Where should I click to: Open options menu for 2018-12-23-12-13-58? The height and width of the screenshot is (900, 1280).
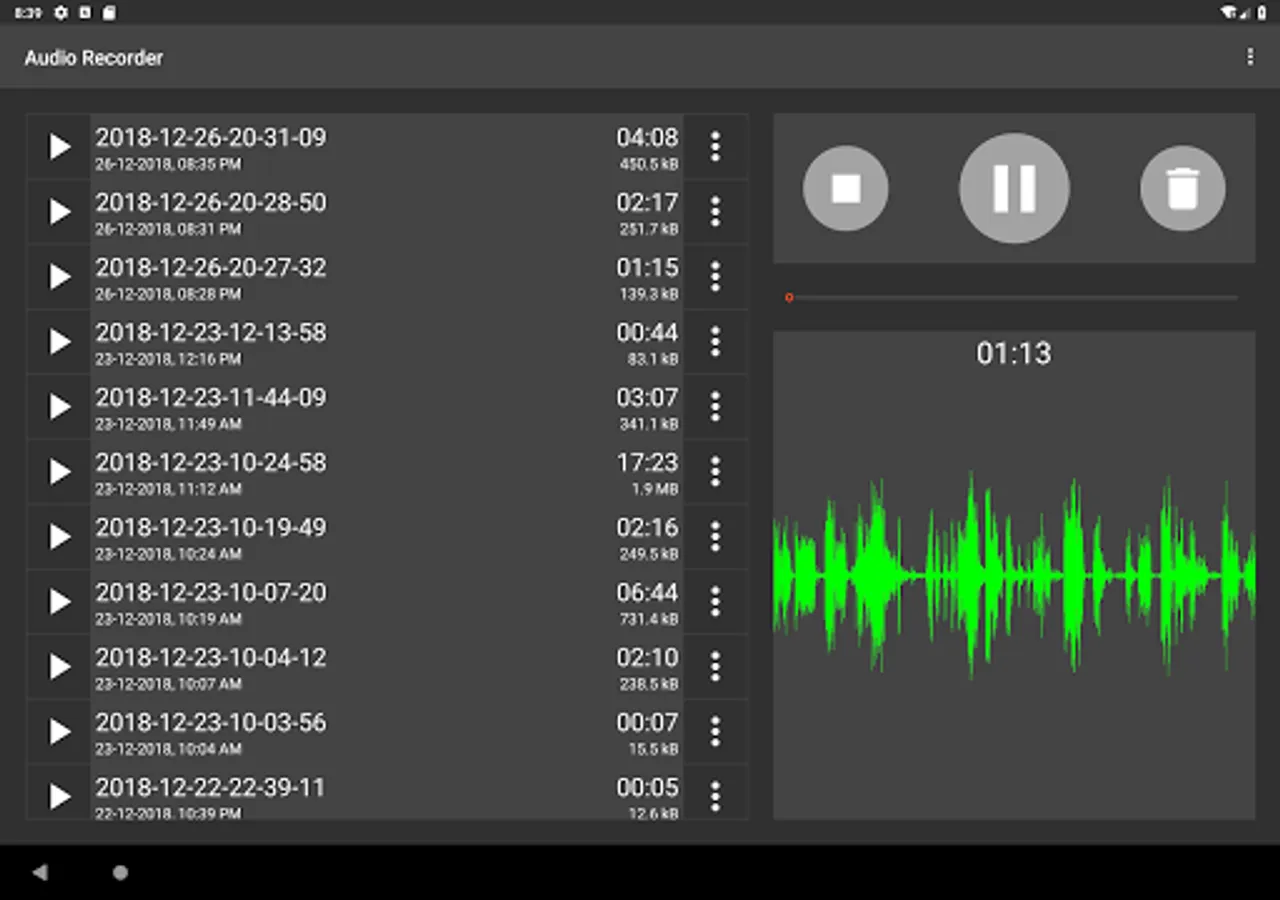(715, 342)
